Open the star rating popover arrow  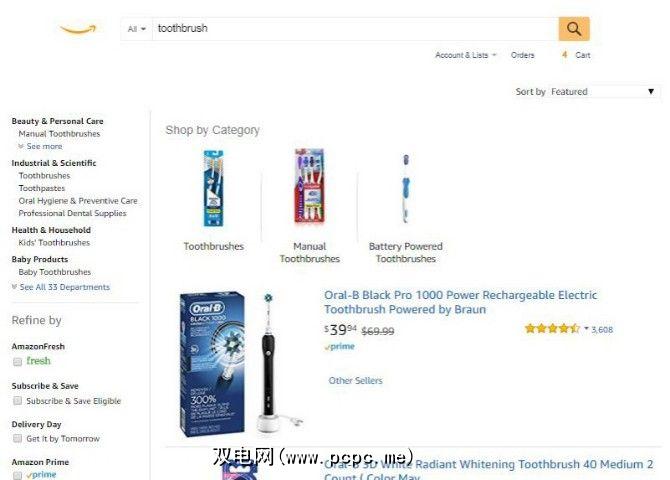click(586, 329)
